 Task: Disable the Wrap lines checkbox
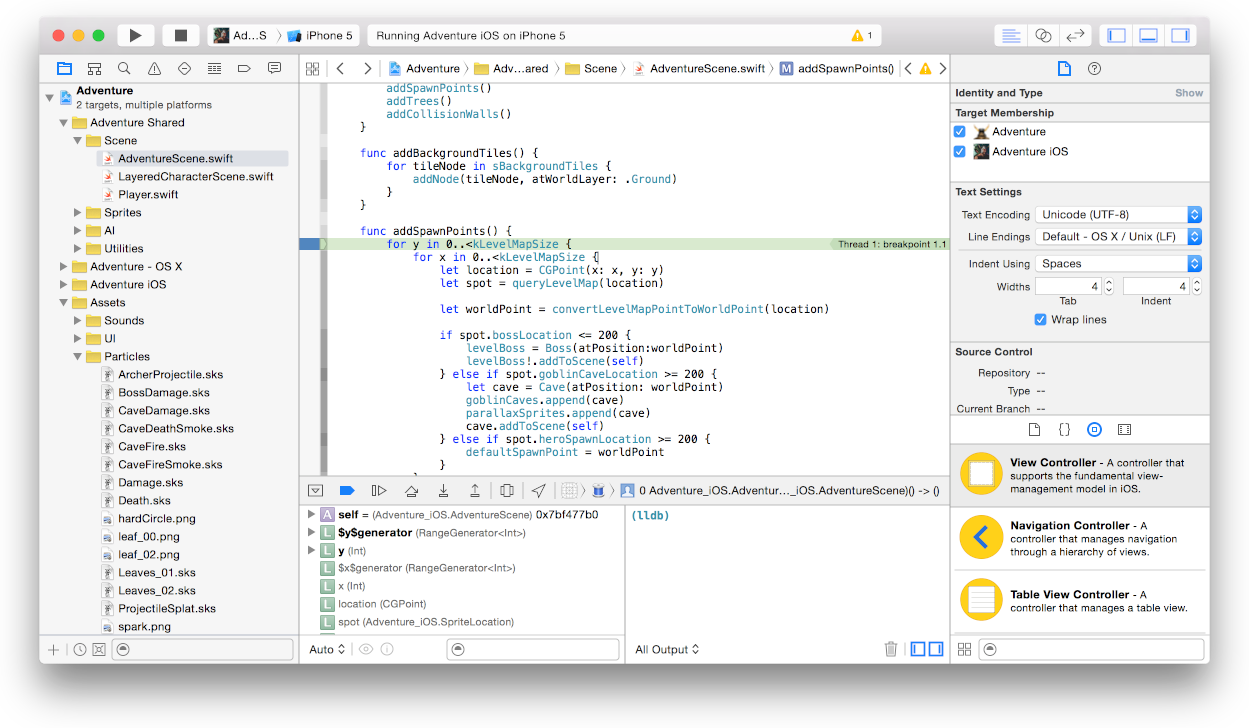(1041, 320)
